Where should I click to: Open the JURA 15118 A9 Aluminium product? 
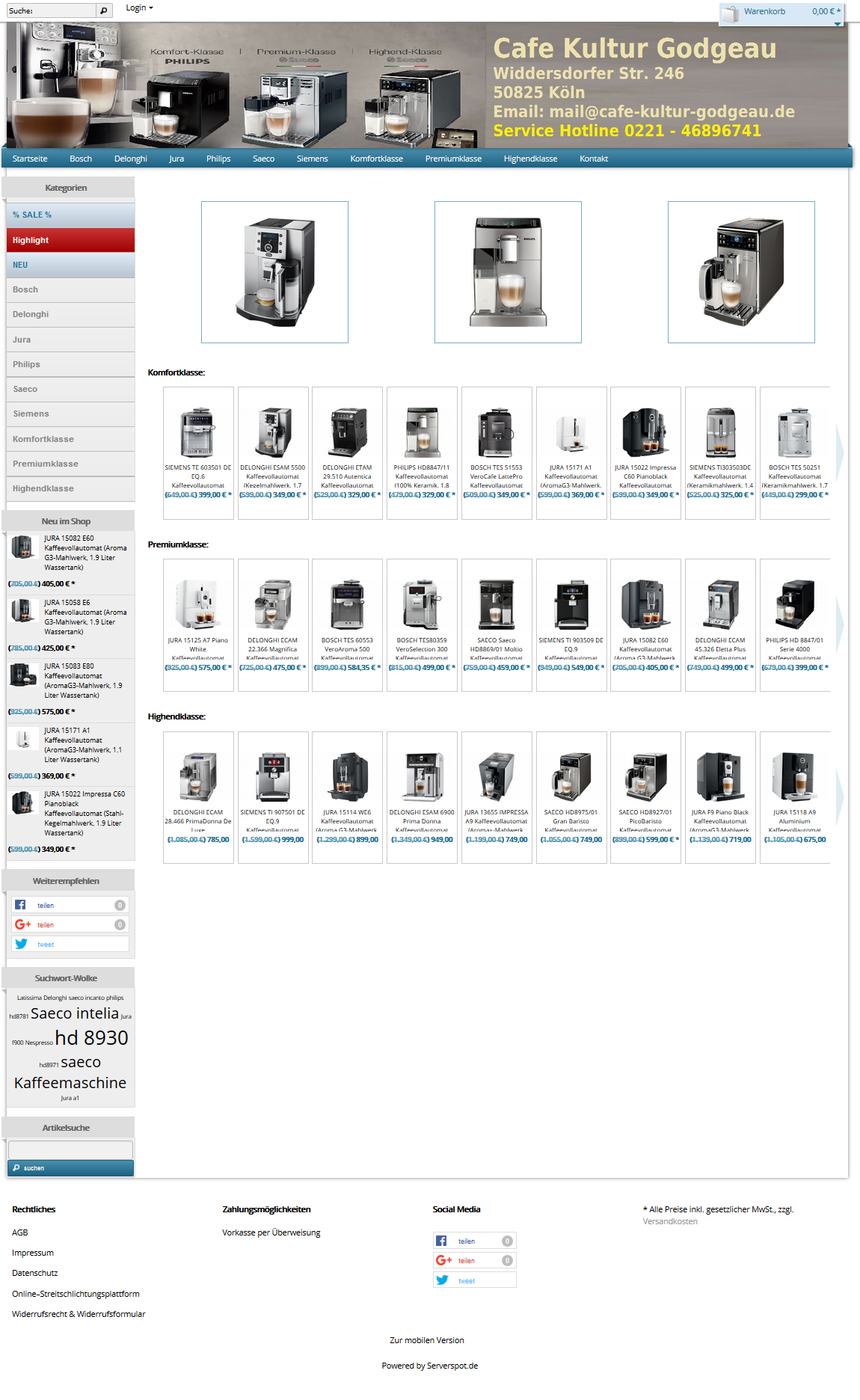(x=795, y=797)
